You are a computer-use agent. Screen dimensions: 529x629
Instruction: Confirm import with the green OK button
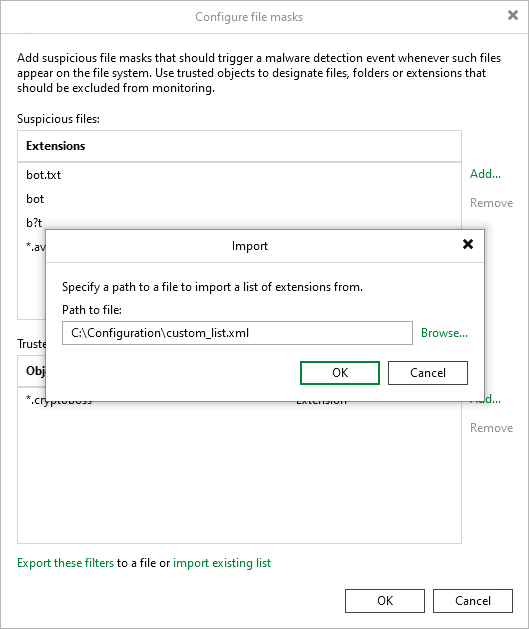pyautogui.click(x=340, y=373)
